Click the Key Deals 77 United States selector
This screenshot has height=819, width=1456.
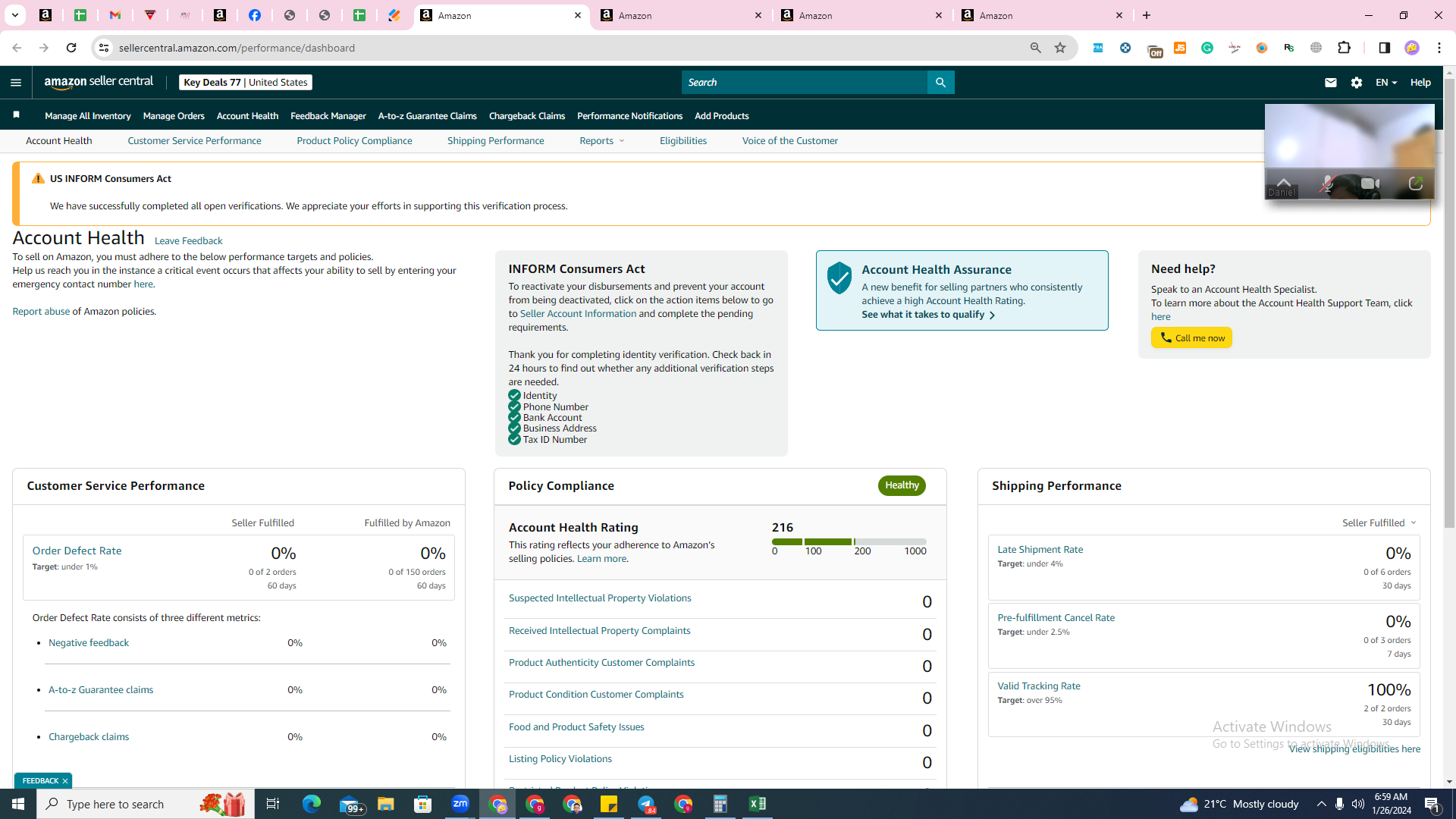pyautogui.click(x=246, y=83)
